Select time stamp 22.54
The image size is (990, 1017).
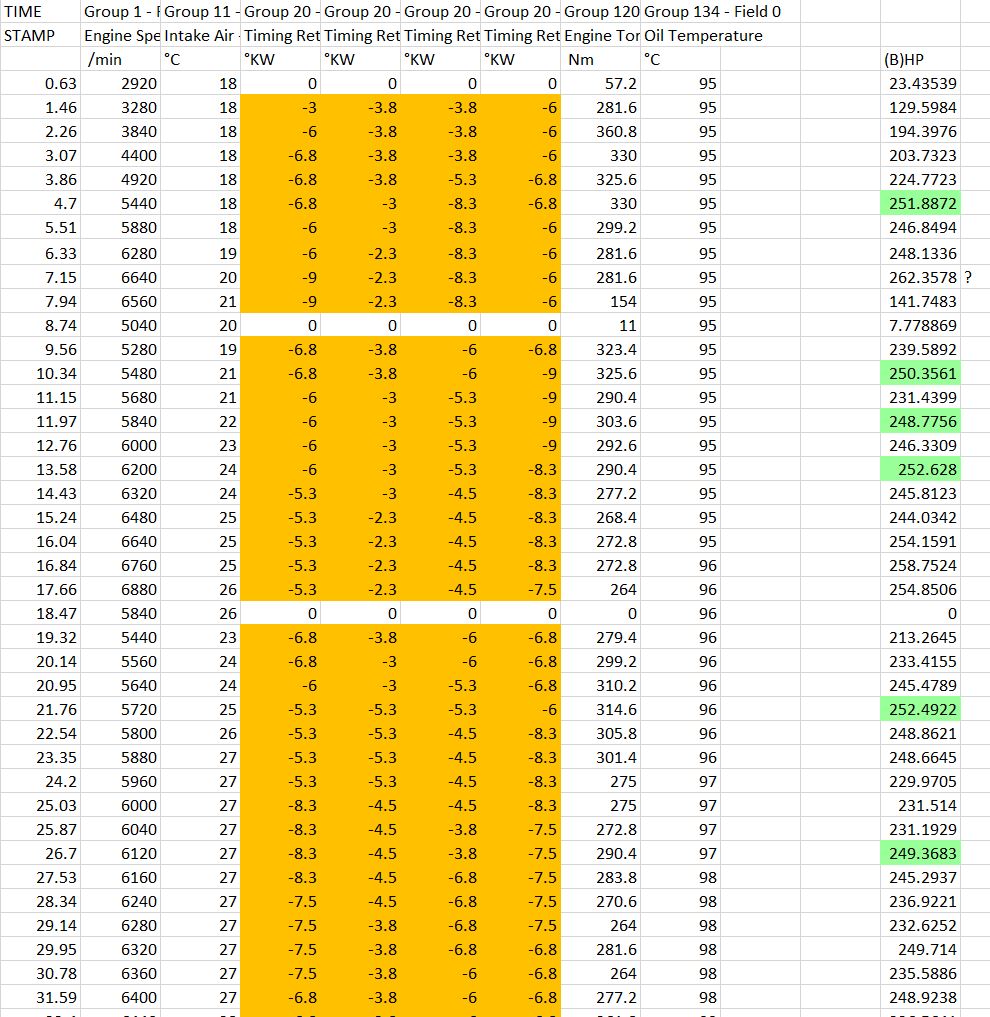(x=40, y=734)
